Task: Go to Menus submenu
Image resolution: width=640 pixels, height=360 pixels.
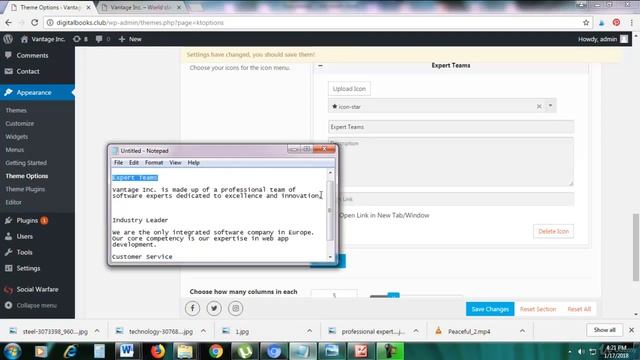Action: tap(15, 150)
